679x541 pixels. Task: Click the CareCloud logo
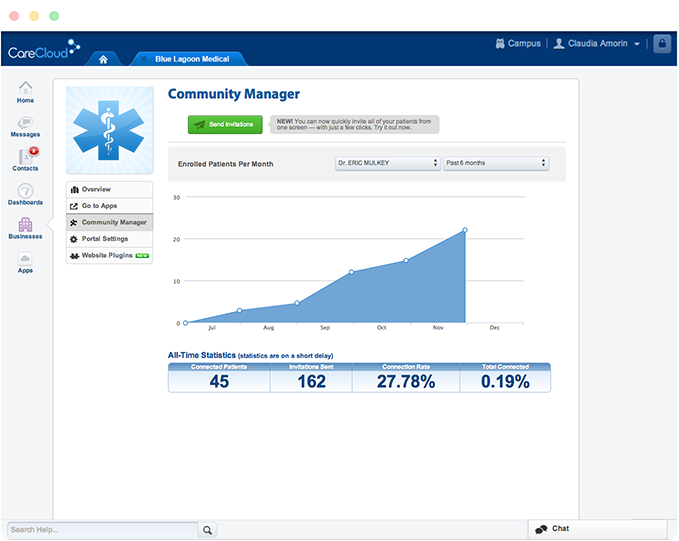44,50
